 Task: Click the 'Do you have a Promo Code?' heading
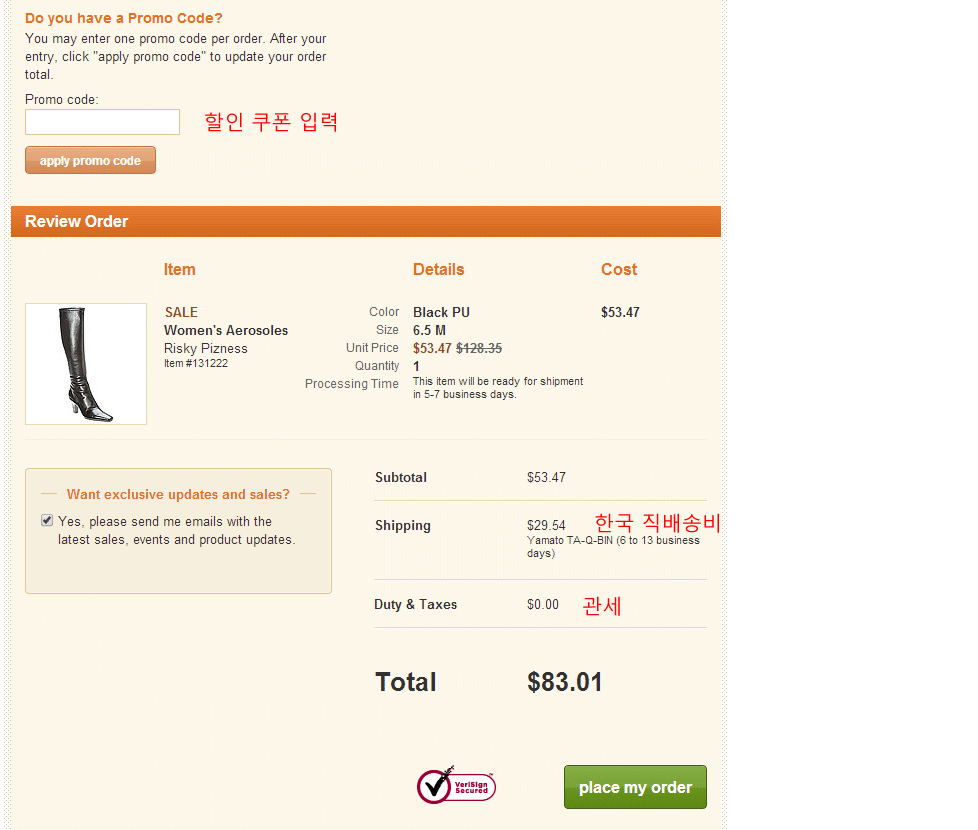coord(124,18)
